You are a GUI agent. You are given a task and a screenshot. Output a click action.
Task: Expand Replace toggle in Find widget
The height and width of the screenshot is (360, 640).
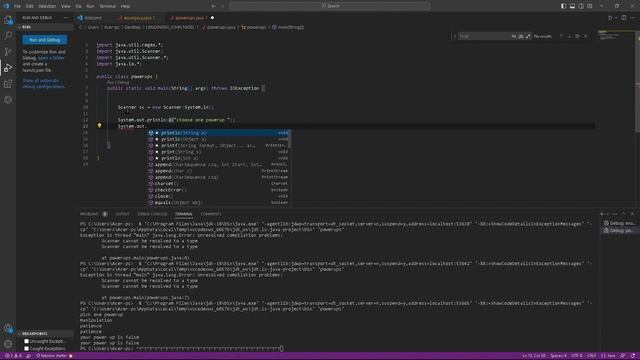click(x=454, y=36)
